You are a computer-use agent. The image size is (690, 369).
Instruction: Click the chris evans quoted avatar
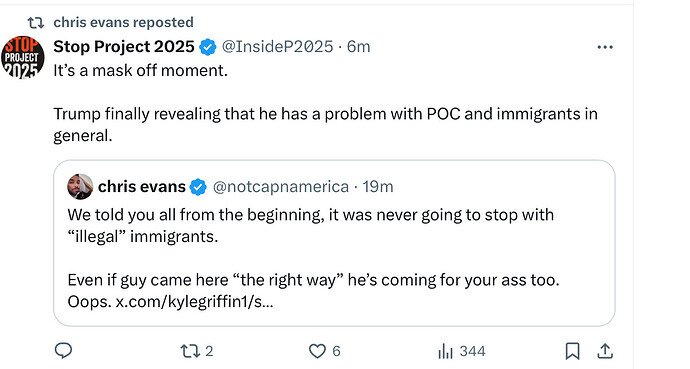point(80,186)
